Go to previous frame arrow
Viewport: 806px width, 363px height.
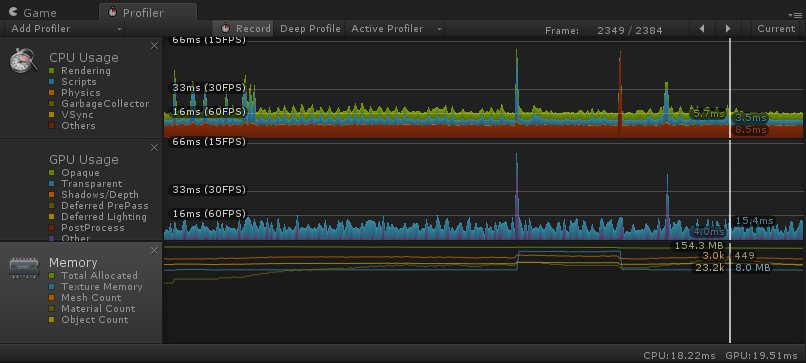702,29
